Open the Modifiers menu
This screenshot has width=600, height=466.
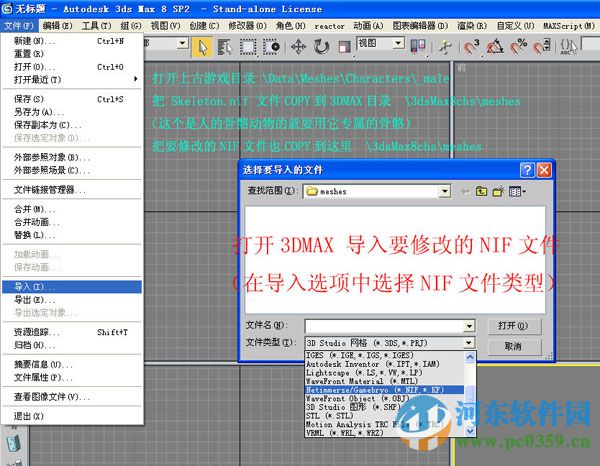tap(247, 26)
